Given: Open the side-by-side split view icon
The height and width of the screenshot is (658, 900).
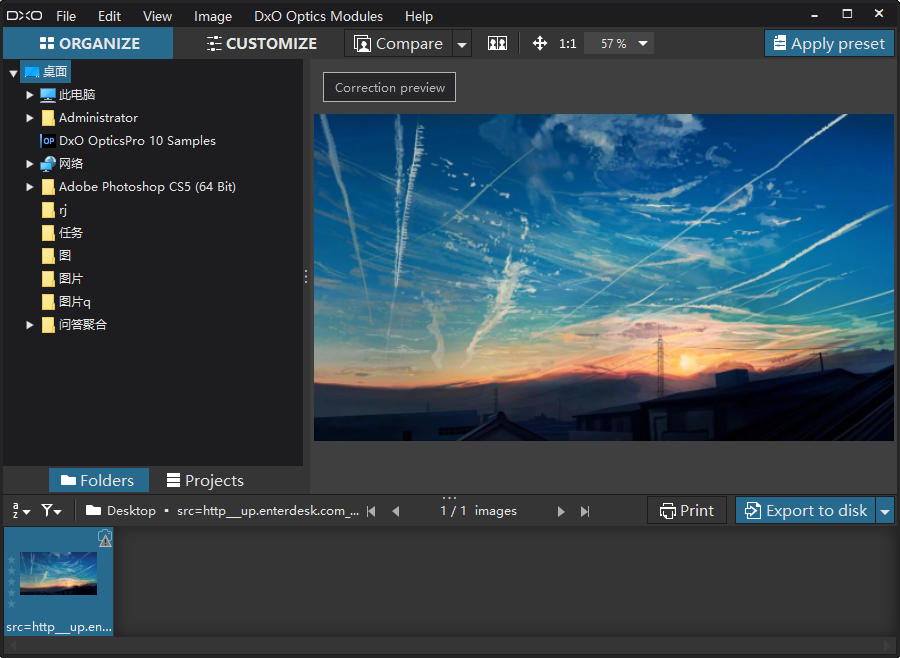Looking at the screenshot, I should pos(497,44).
